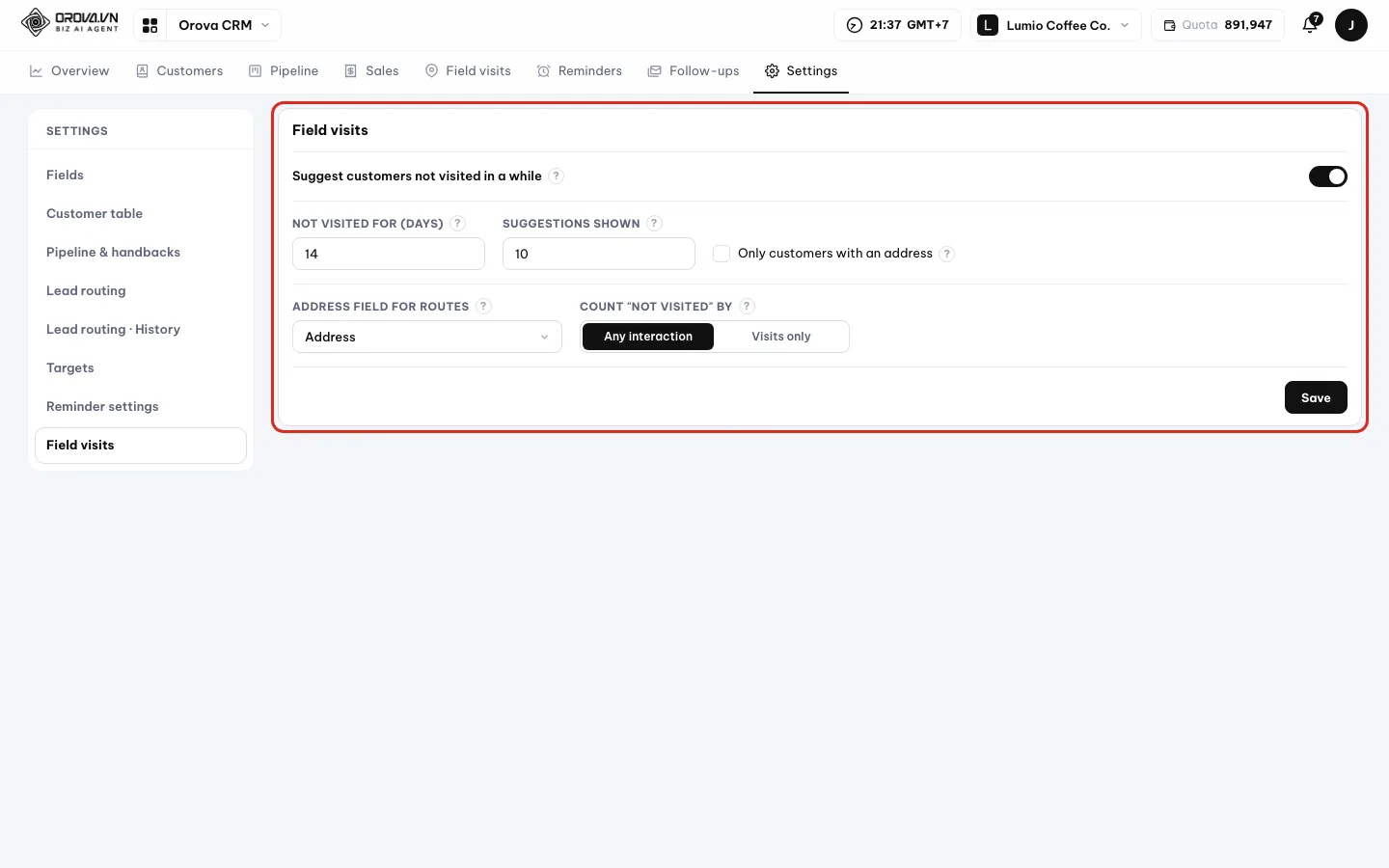Go to the Reminders tab
This screenshot has width=1389, height=868.
point(580,70)
